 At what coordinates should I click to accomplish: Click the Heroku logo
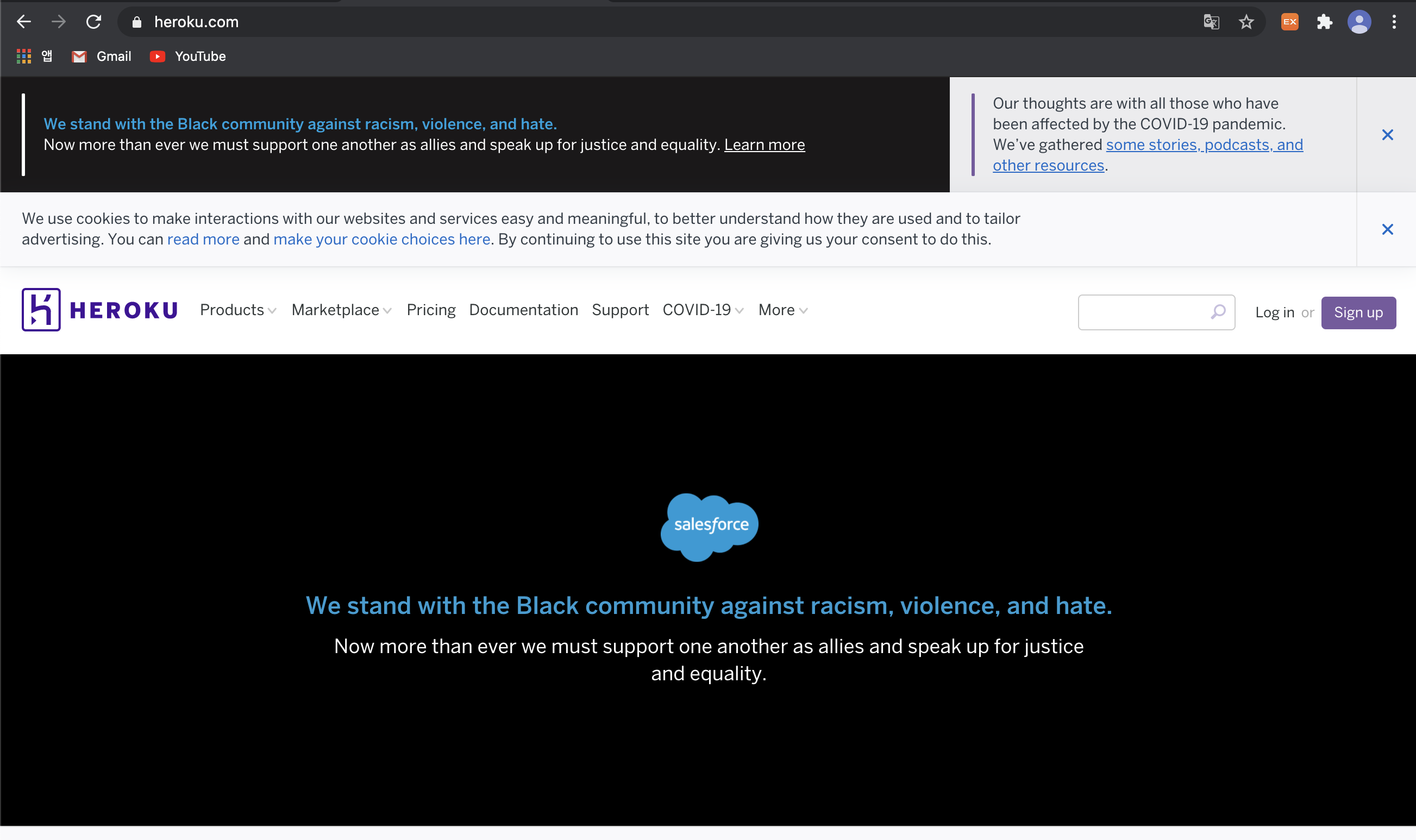tap(99, 309)
